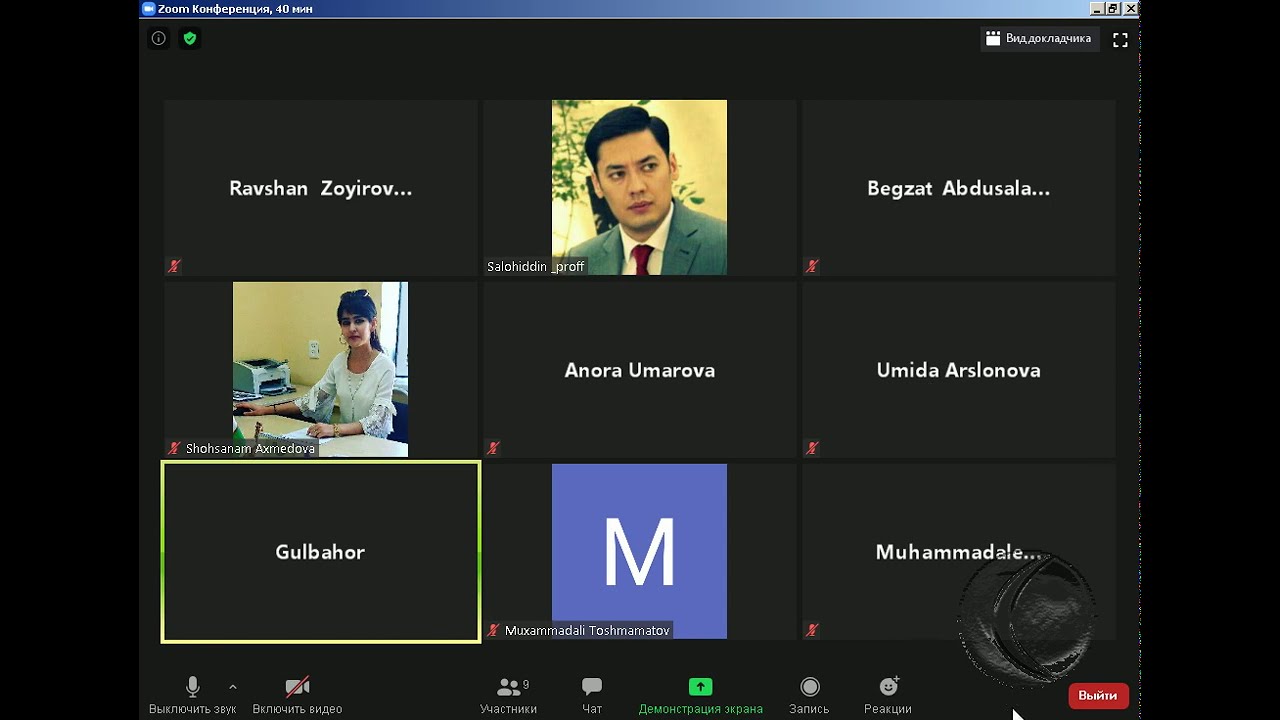This screenshot has width=1280, height=720.
Task: Select Begzat Abdusala... participant tile
Action: (x=958, y=187)
